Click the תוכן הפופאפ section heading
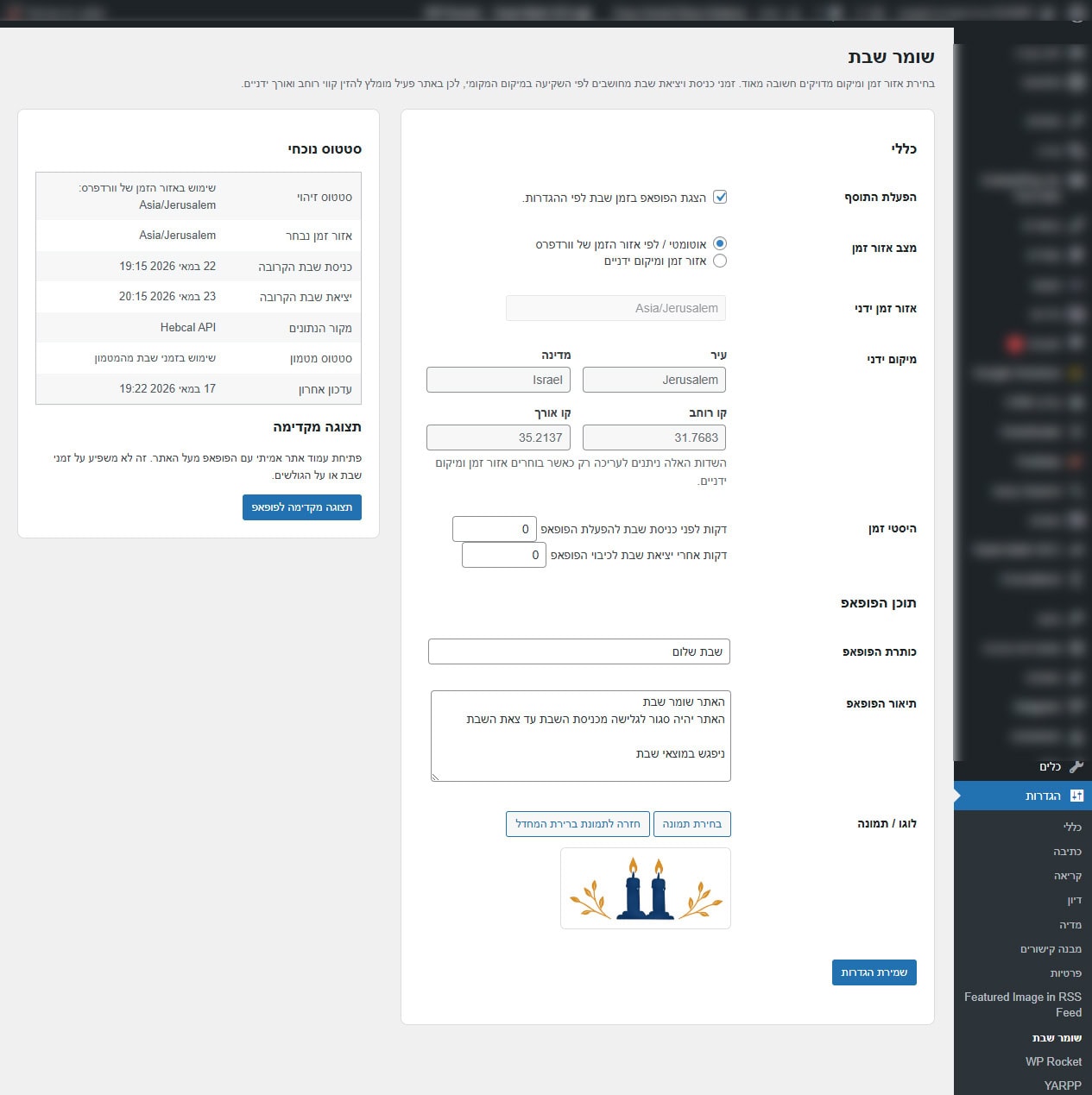The image size is (1092, 1095). click(879, 603)
